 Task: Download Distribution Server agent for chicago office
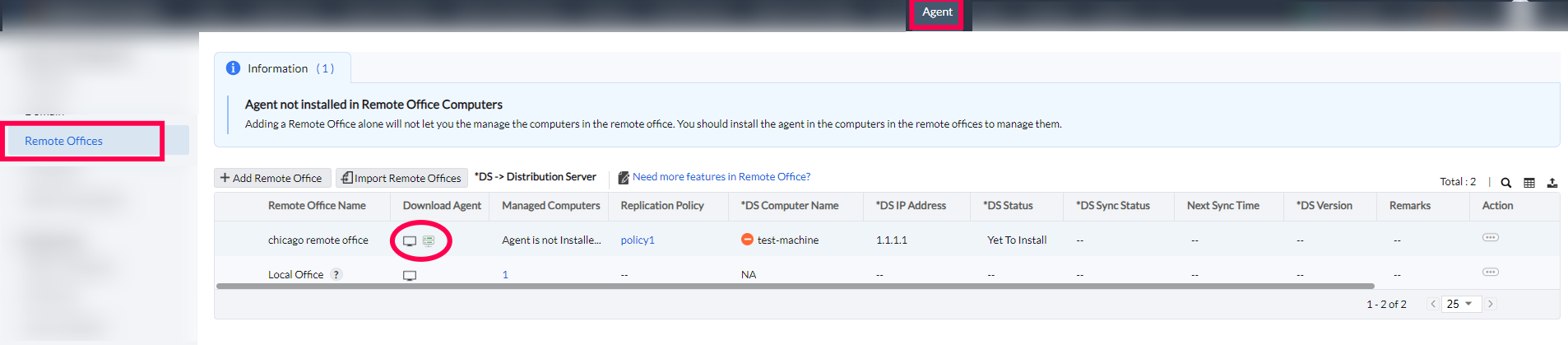pyautogui.click(x=429, y=241)
